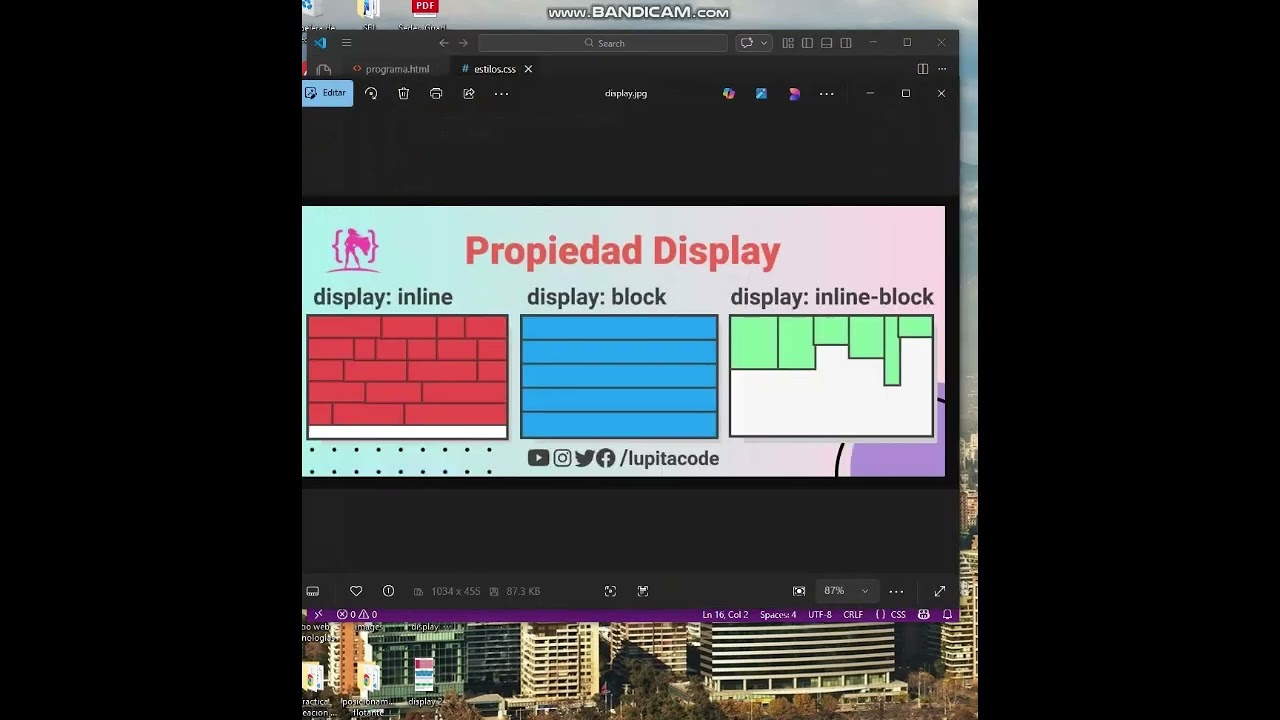Open the Copilot colorful icon in Photos

729,93
